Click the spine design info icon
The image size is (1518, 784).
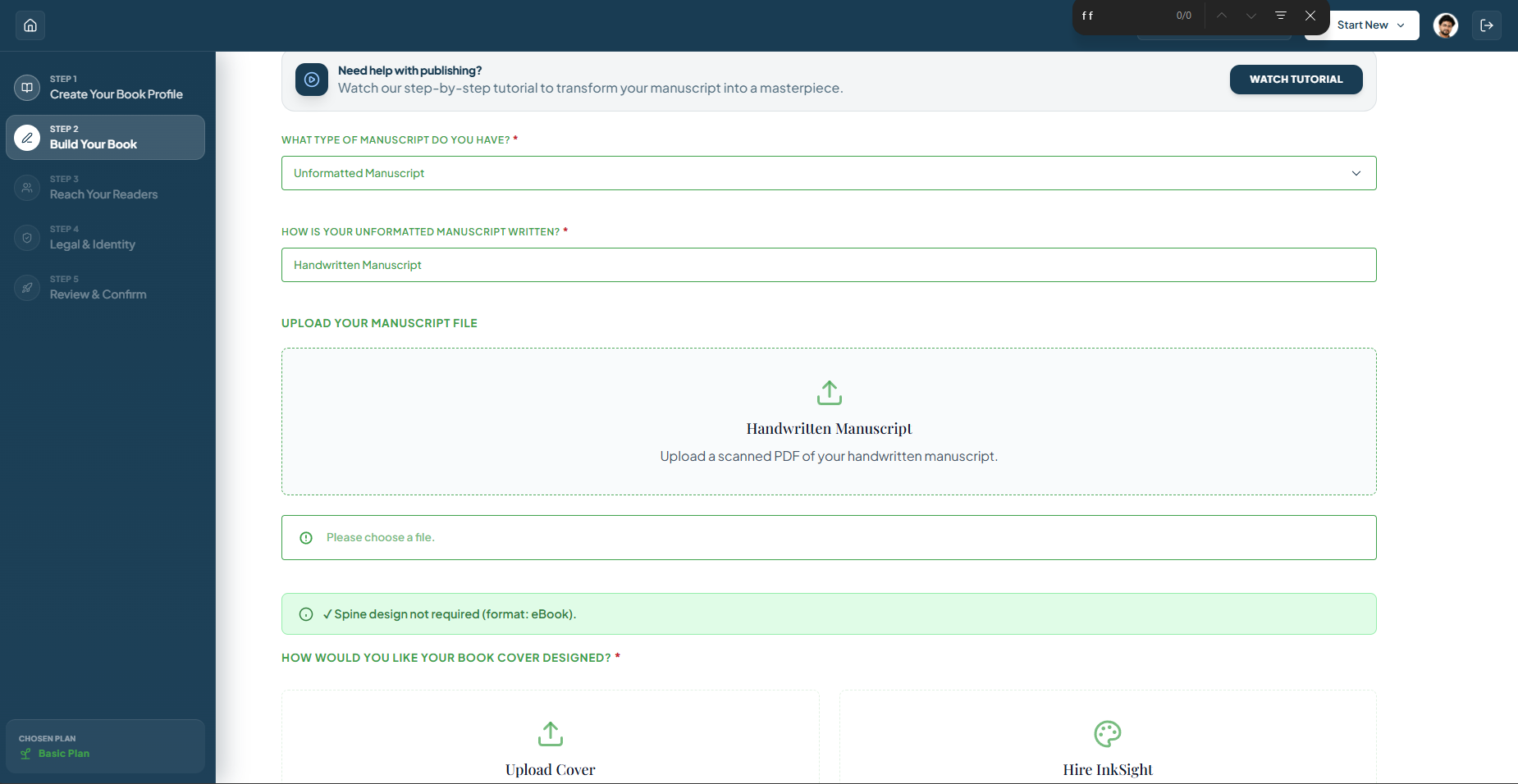coord(306,614)
